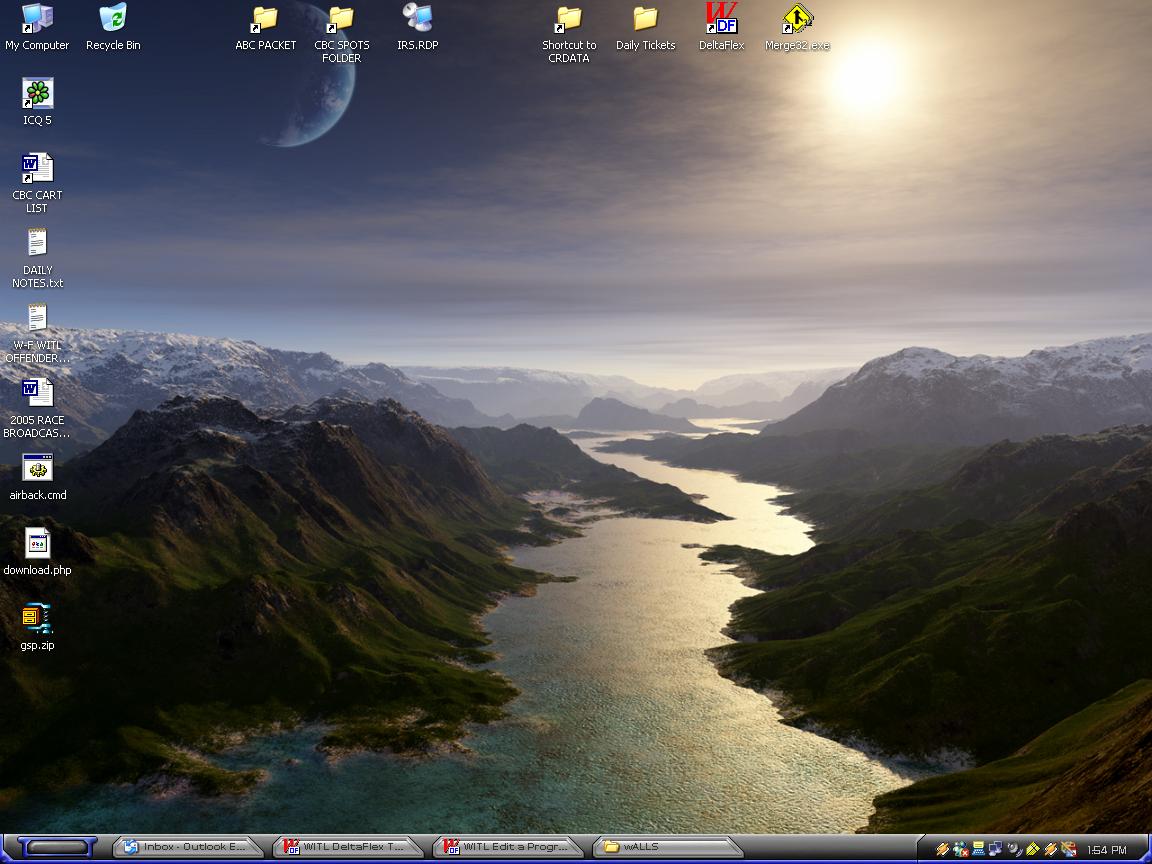This screenshot has width=1152, height=864.
Task: Open the Start menu button
Action: (x=57, y=848)
